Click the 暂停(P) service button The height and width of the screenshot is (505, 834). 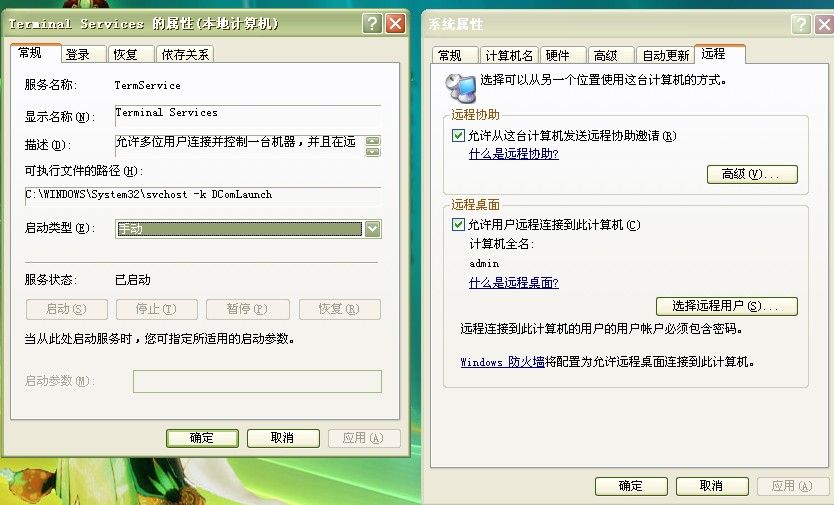tap(248, 309)
